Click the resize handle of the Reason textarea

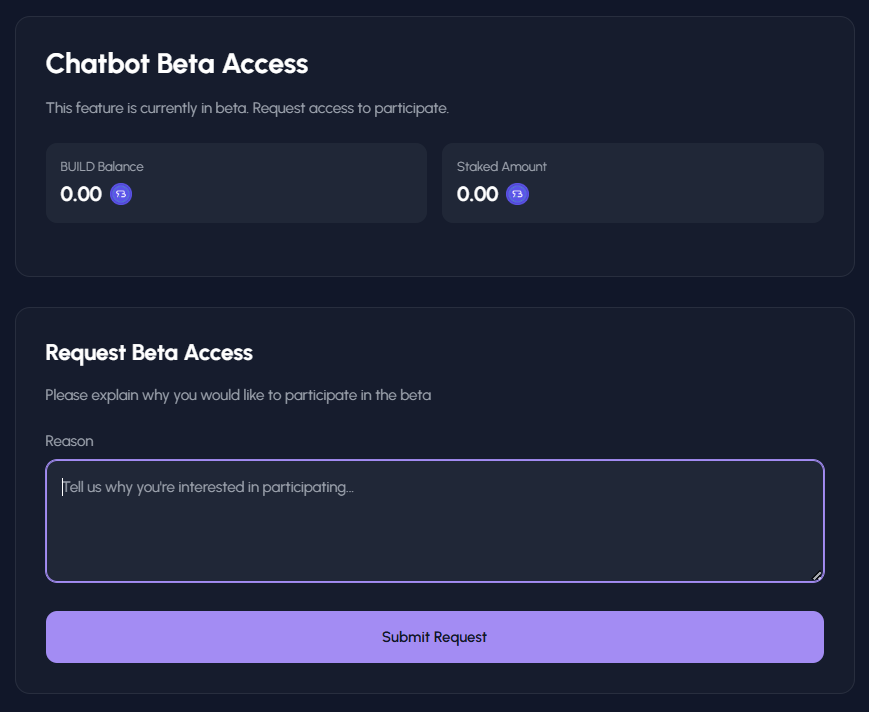coord(817,575)
